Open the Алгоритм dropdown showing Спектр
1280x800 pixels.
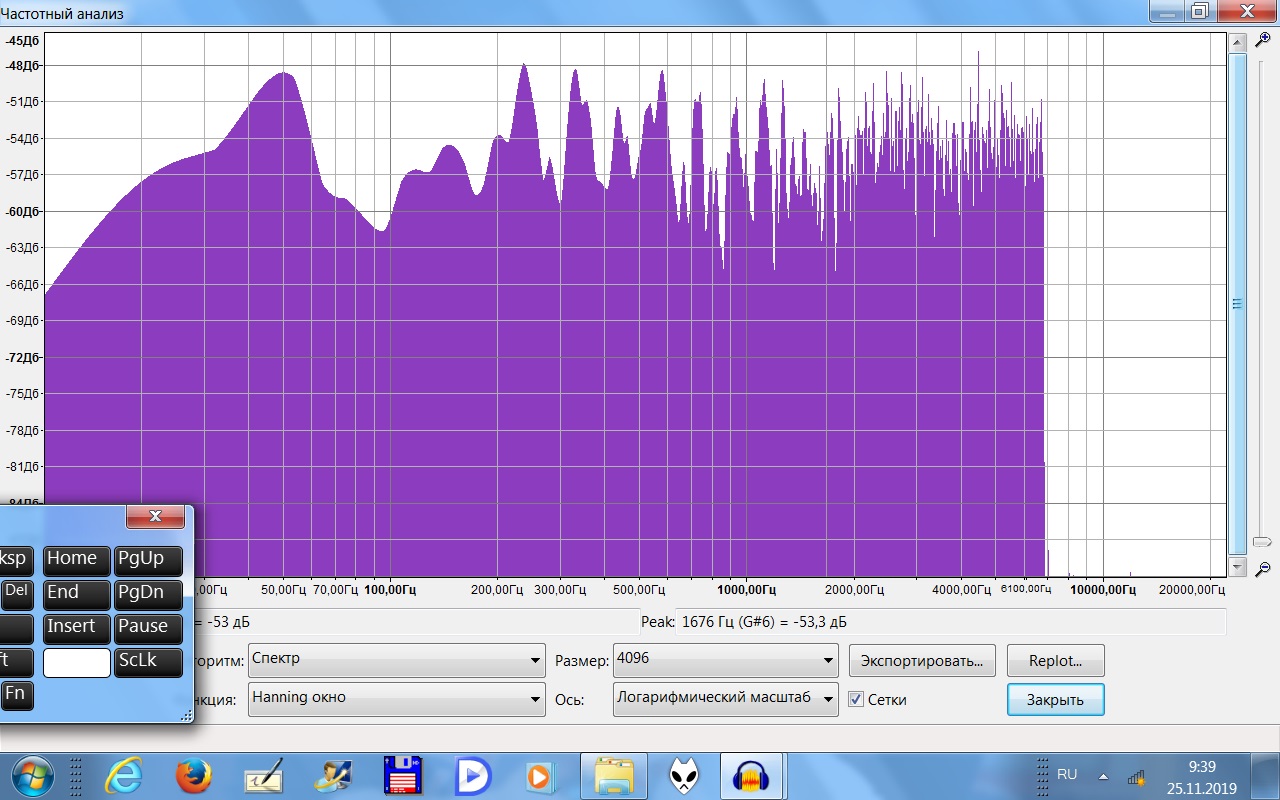pyautogui.click(x=396, y=660)
